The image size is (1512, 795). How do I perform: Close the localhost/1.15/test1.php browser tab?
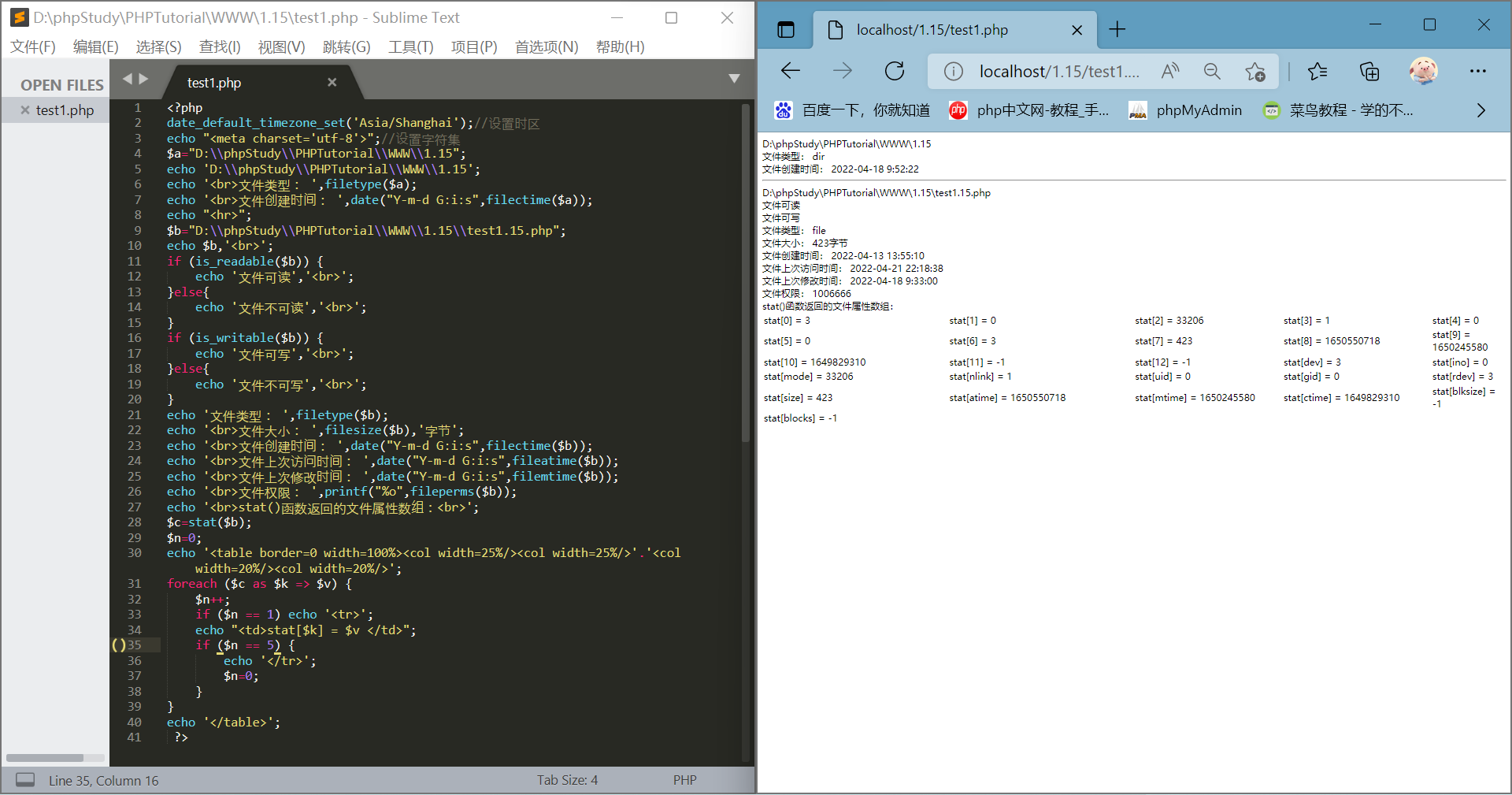[1077, 30]
